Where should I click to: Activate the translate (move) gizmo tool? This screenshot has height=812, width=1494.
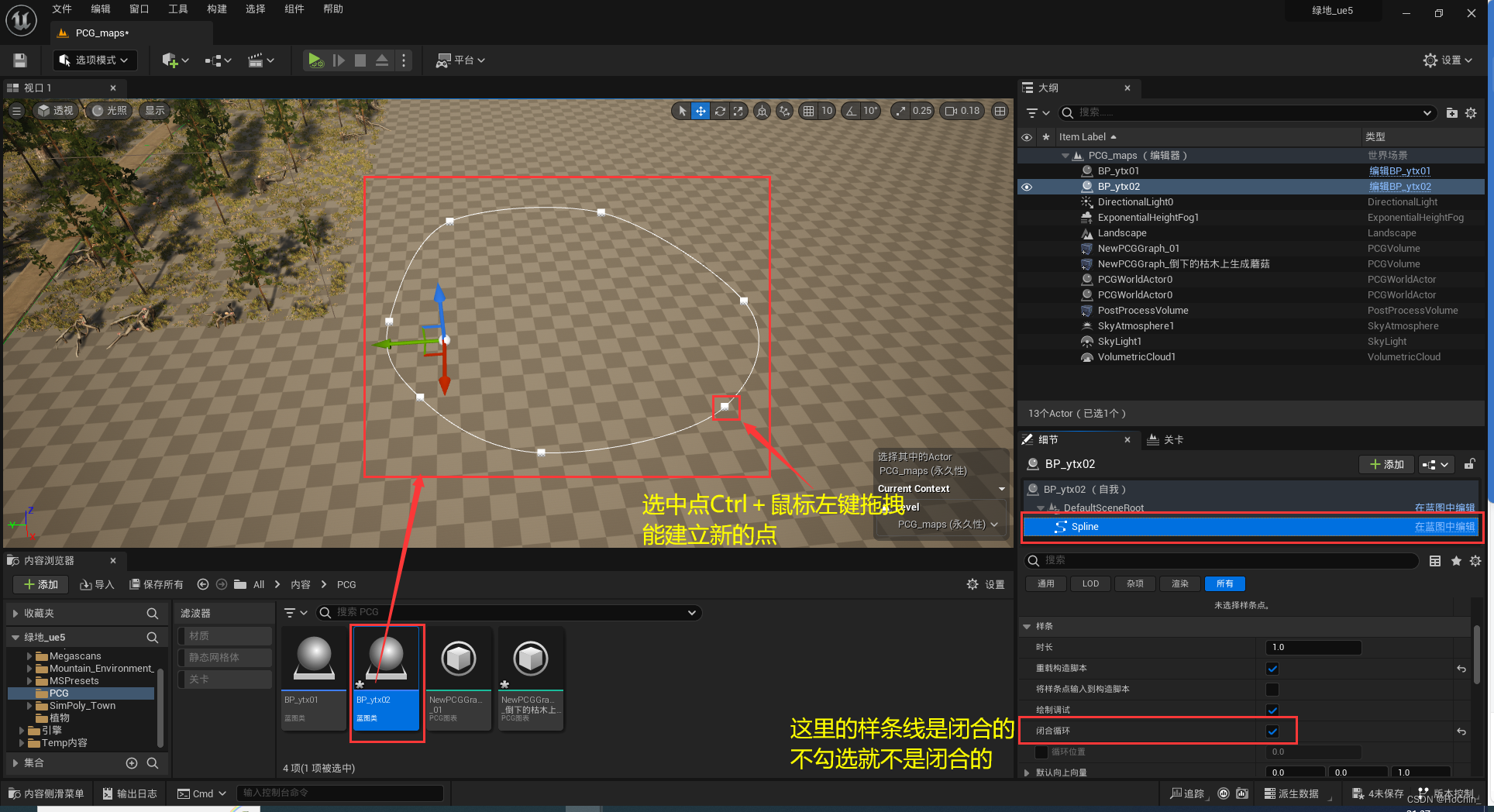coord(701,111)
